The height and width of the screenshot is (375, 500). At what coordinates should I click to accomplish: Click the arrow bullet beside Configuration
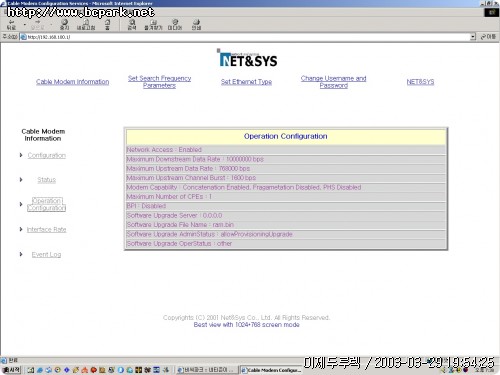pos(21,155)
